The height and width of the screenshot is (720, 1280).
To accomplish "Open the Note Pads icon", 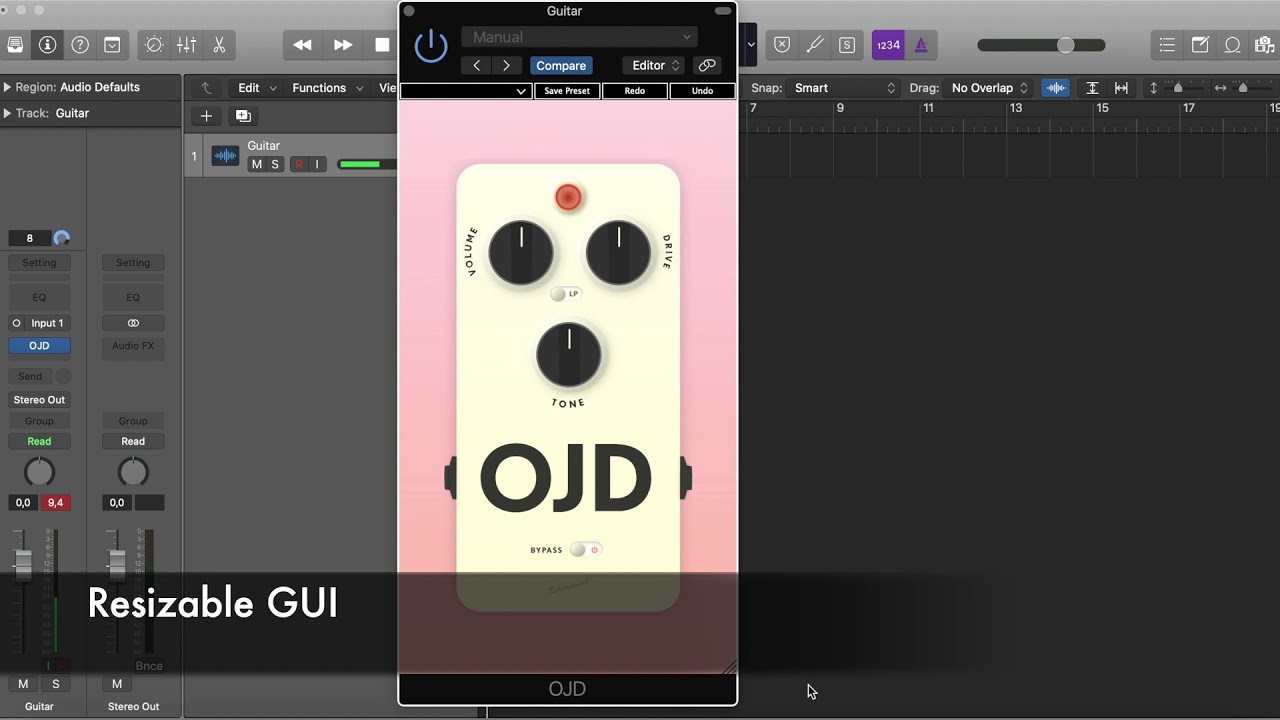I will pos(1200,45).
